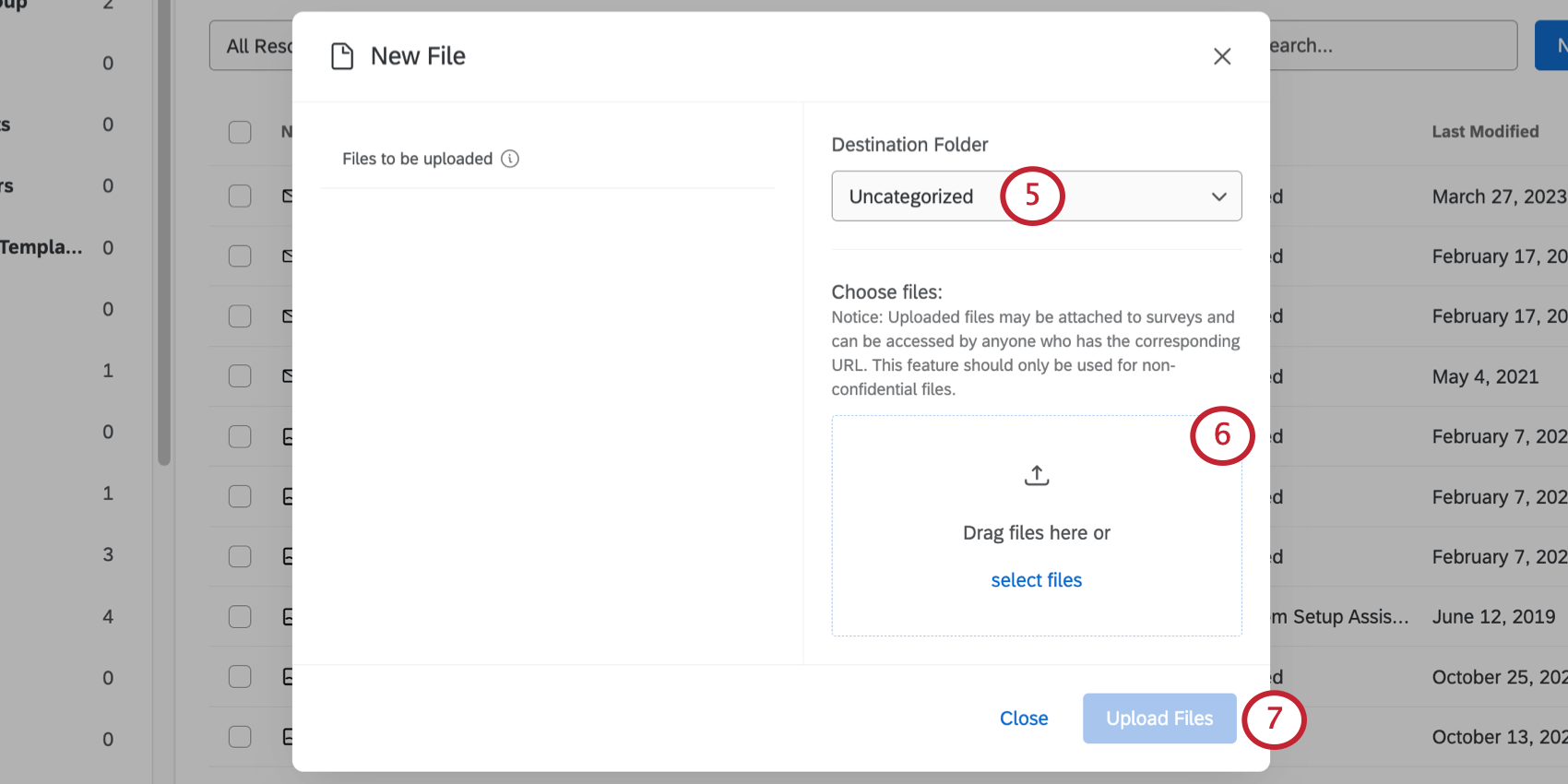Click the library search field
The image size is (1568, 784).
[1384, 45]
